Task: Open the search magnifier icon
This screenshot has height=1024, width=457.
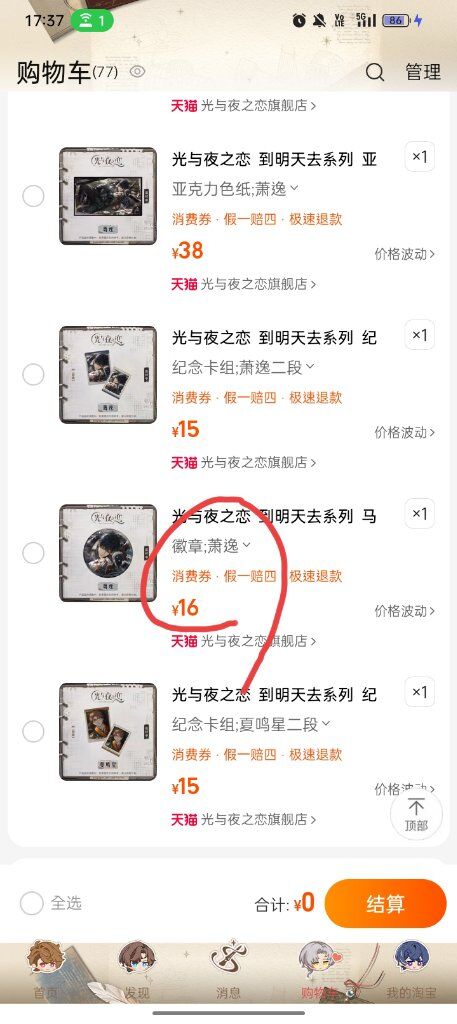Action: (x=375, y=72)
